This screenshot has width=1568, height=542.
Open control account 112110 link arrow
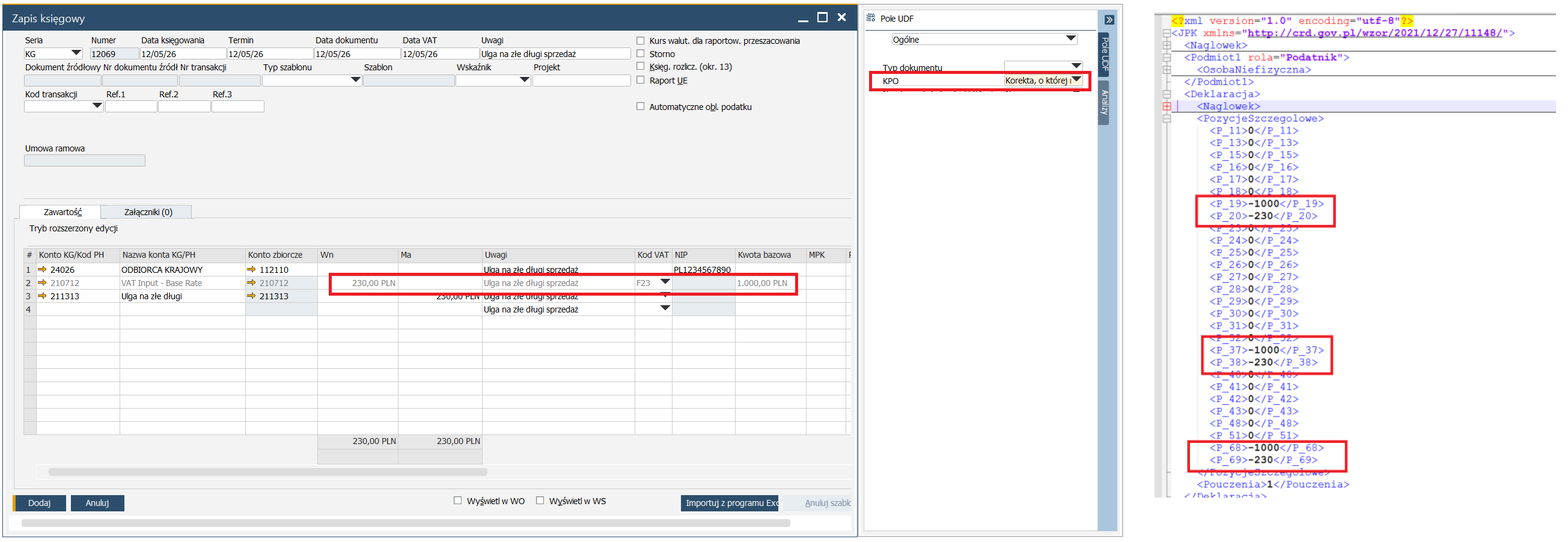click(251, 269)
